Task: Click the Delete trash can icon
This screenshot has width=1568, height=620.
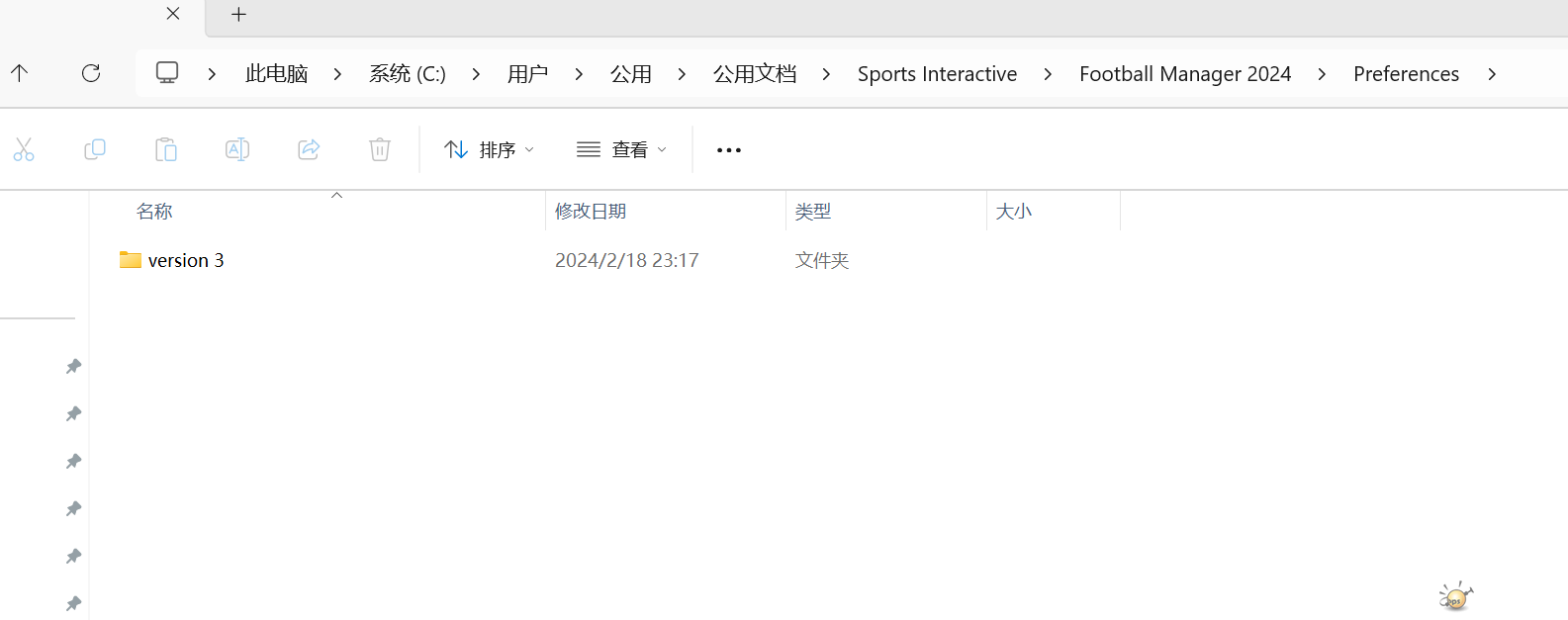Action: coord(380,149)
